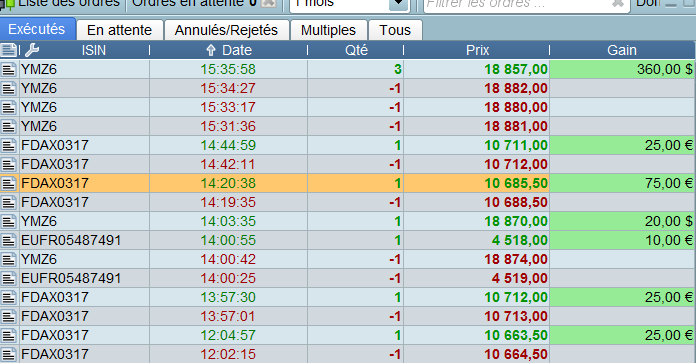Click ISIN cell of EUFR05487491 at 14:00:25
The width and height of the screenshot is (696, 363).
(x=84, y=278)
